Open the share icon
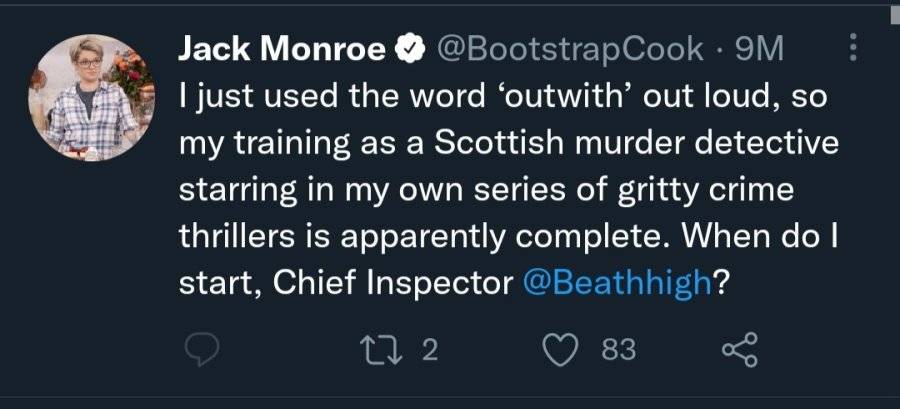 click(x=740, y=349)
